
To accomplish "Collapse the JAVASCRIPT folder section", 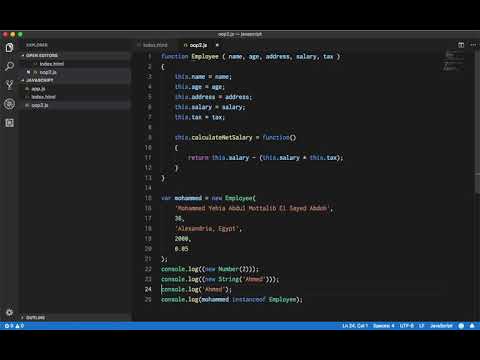I will [76, 80].
